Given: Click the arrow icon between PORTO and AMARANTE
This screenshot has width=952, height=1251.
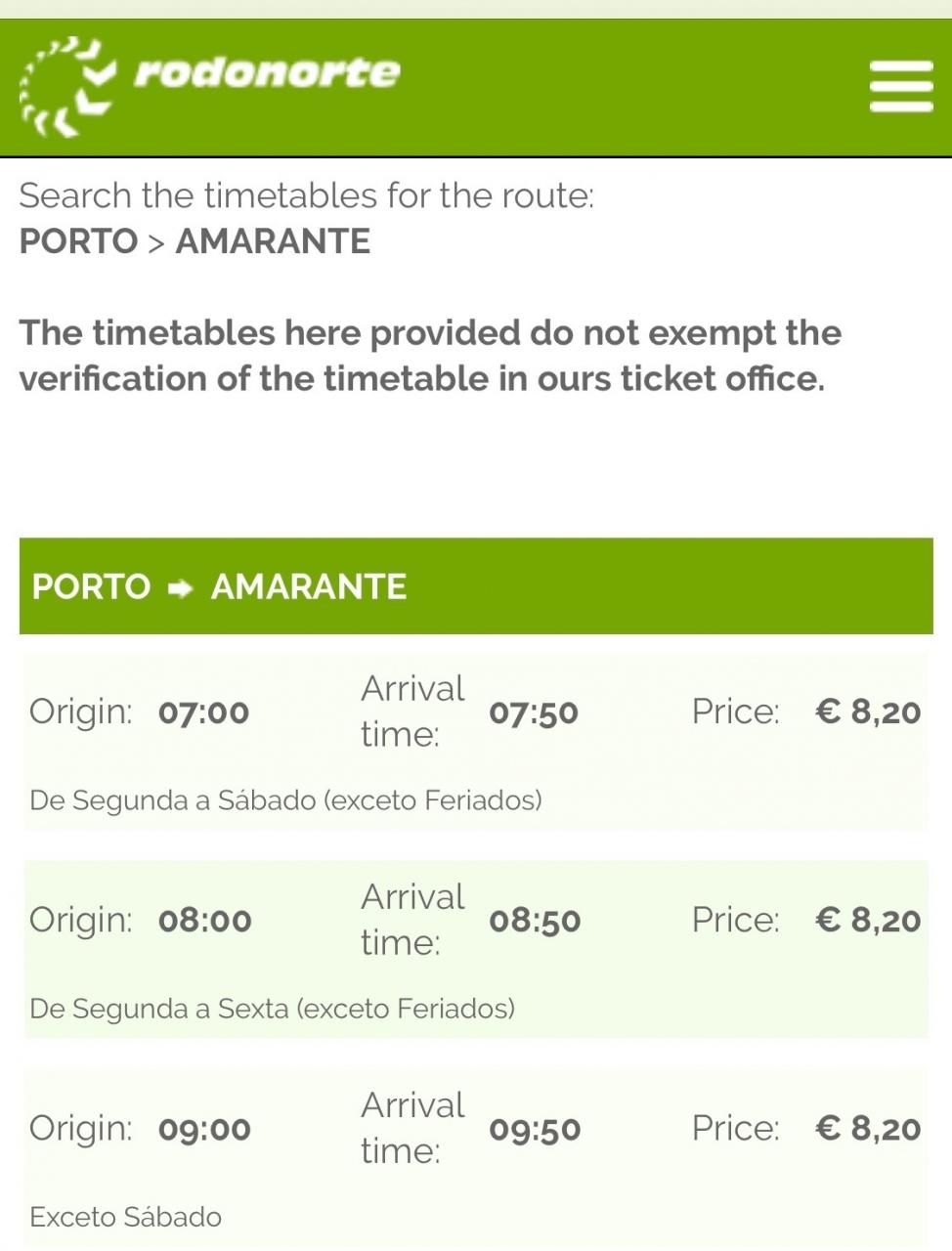Looking at the screenshot, I should click(x=181, y=588).
